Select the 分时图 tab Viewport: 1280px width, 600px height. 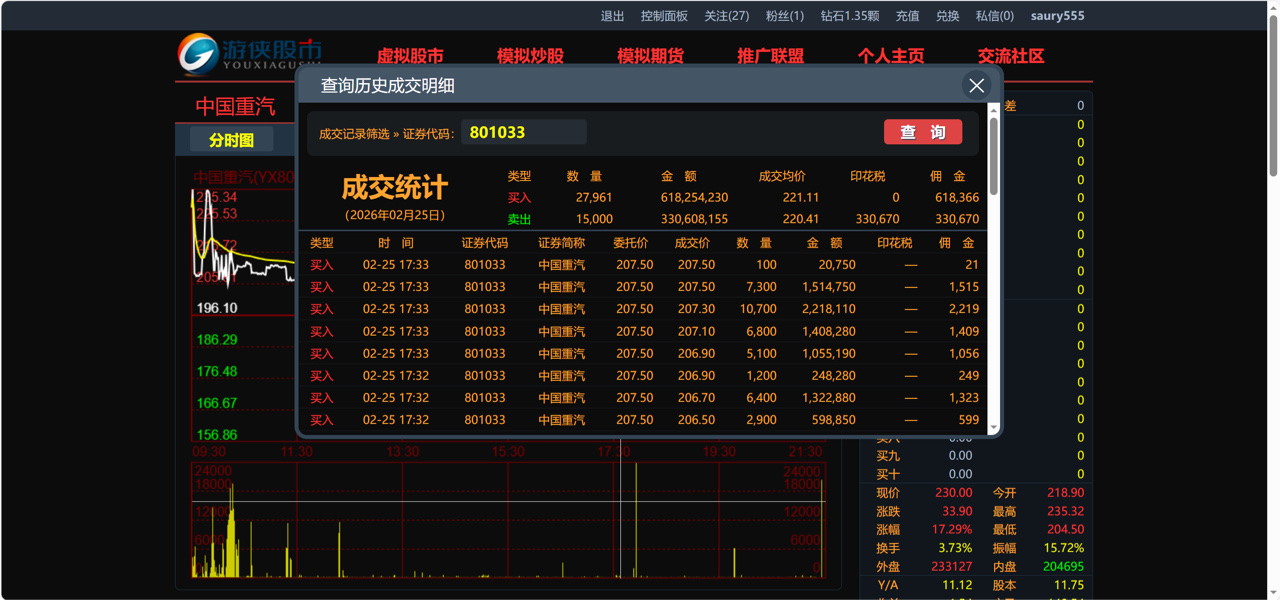point(231,140)
